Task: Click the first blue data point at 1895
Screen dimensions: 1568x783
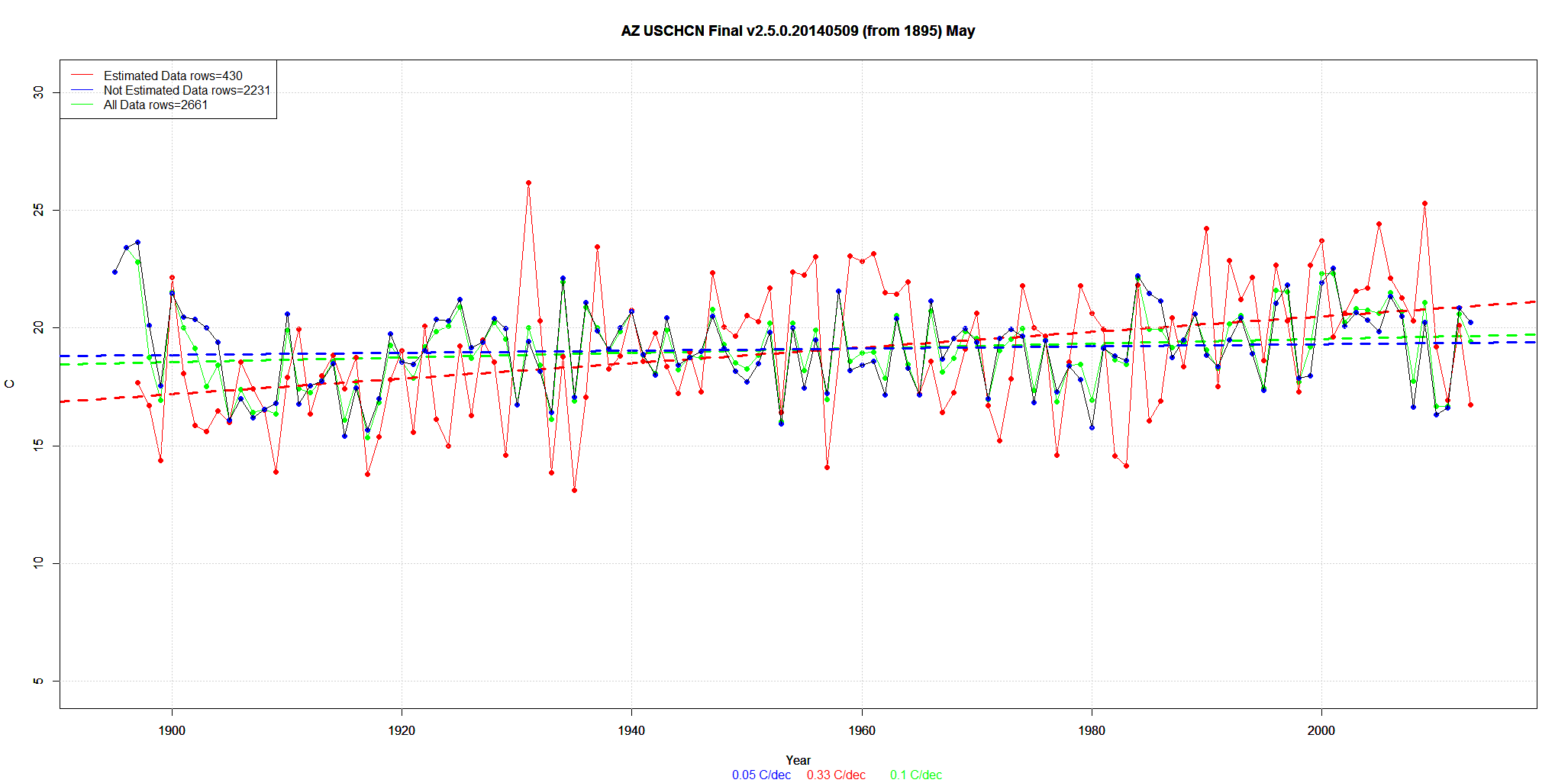Action: point(115,272)
